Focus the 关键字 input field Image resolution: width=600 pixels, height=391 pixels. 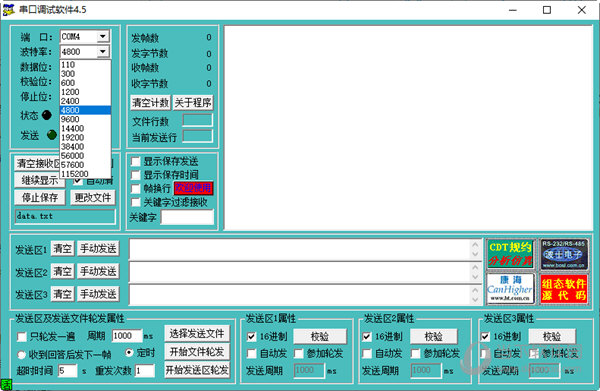(187, 217)
